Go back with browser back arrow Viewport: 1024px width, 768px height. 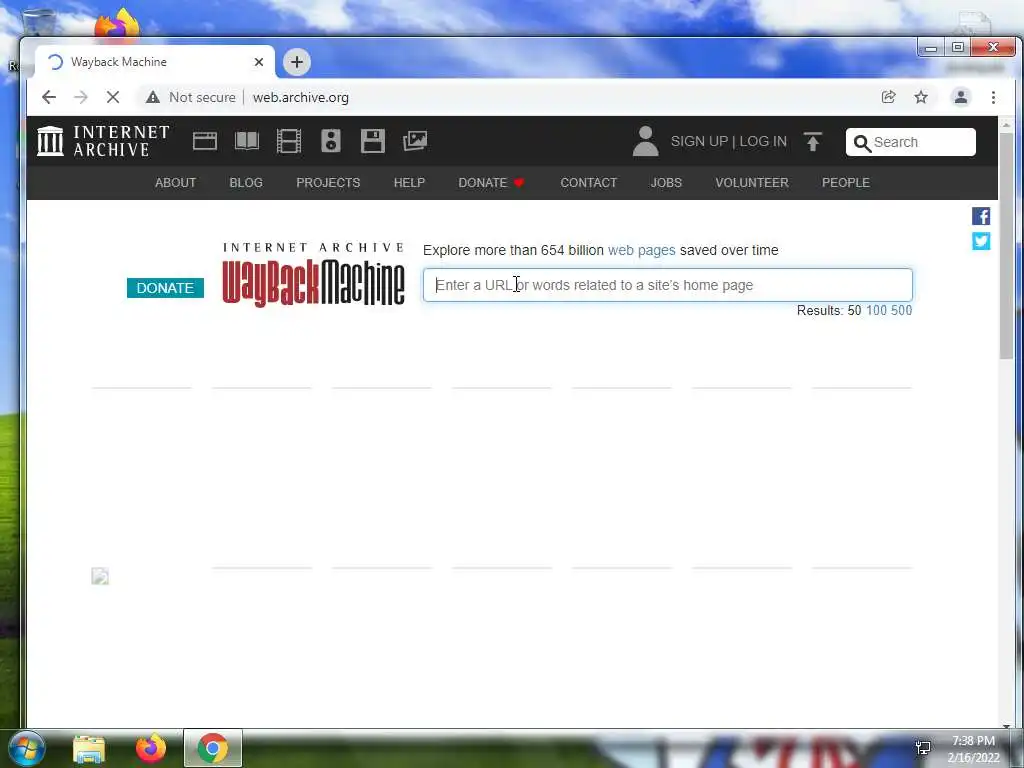[x=49, y=97]
